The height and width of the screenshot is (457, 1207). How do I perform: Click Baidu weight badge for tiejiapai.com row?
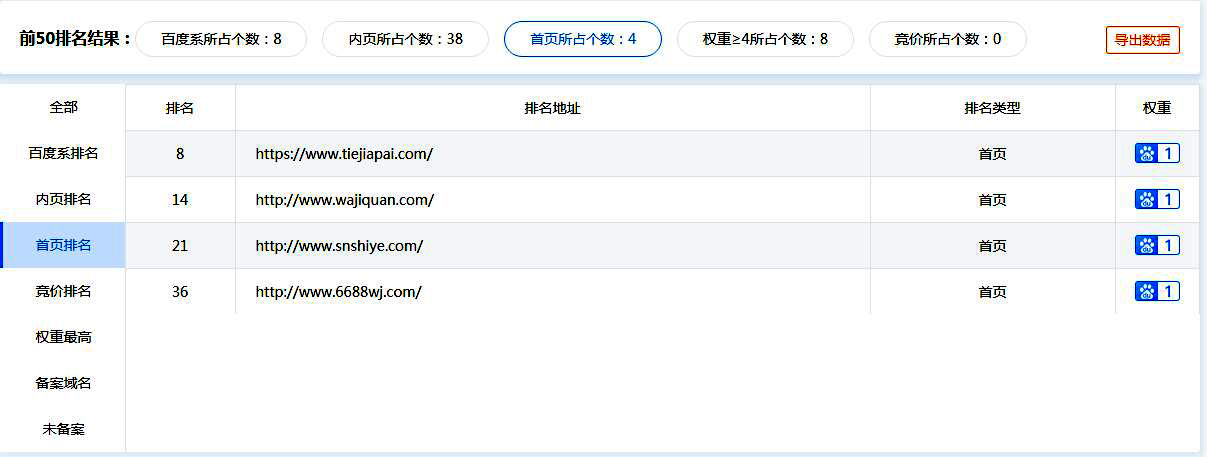(x=1157, y=154)
